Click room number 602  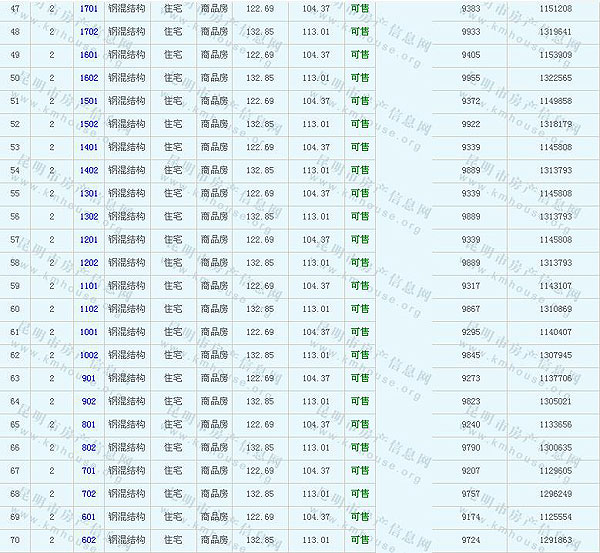(x=89, y=540)
